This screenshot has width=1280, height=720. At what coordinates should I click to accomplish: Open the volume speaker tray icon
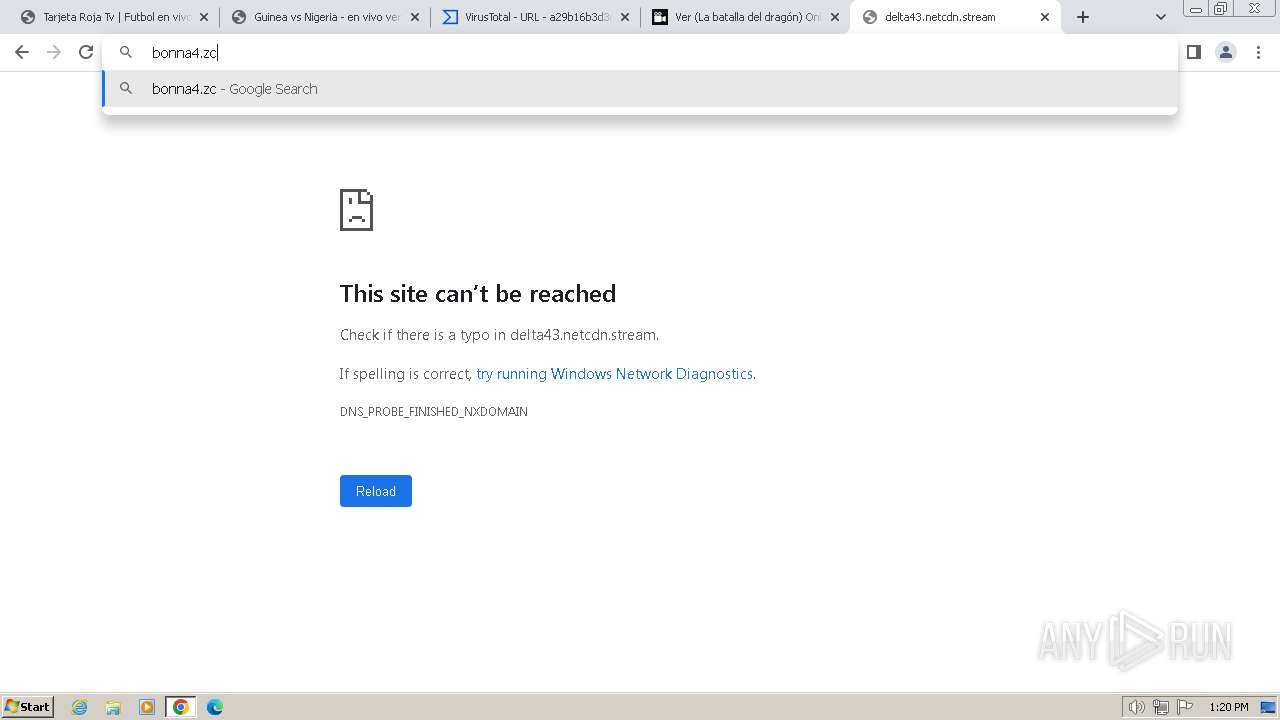coord(1137,707)
